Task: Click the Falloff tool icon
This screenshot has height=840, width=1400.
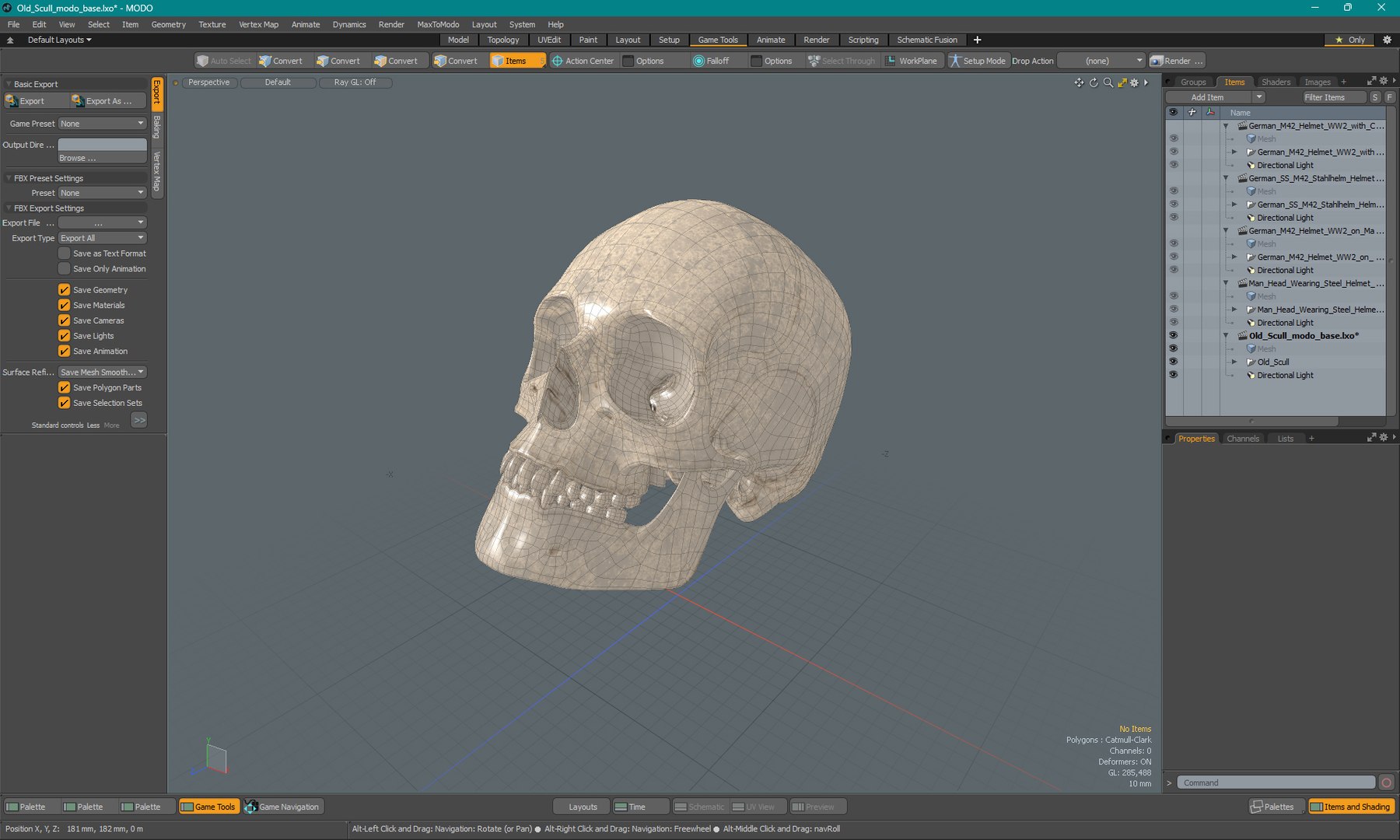Action: [x=698, y=61]
